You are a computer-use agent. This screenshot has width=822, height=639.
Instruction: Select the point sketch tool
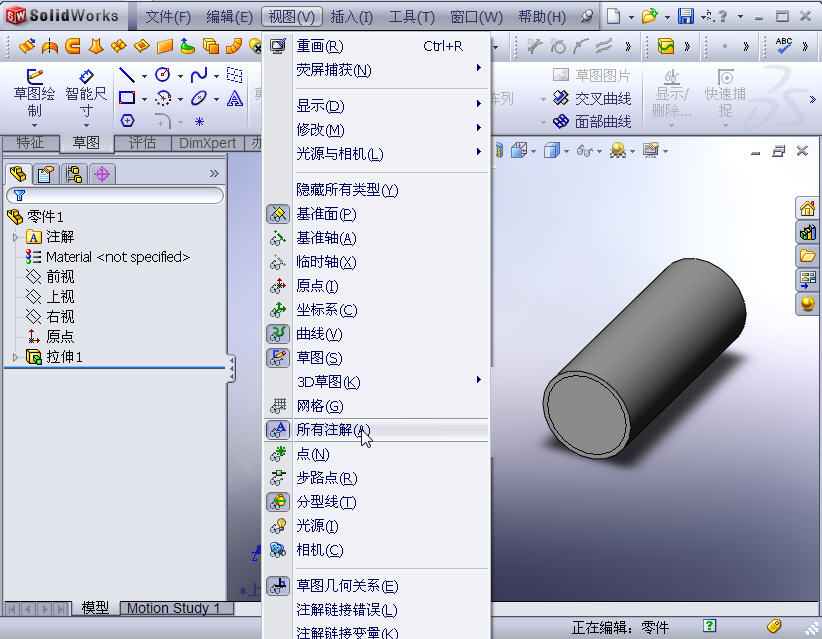click(x=199, y=122)
